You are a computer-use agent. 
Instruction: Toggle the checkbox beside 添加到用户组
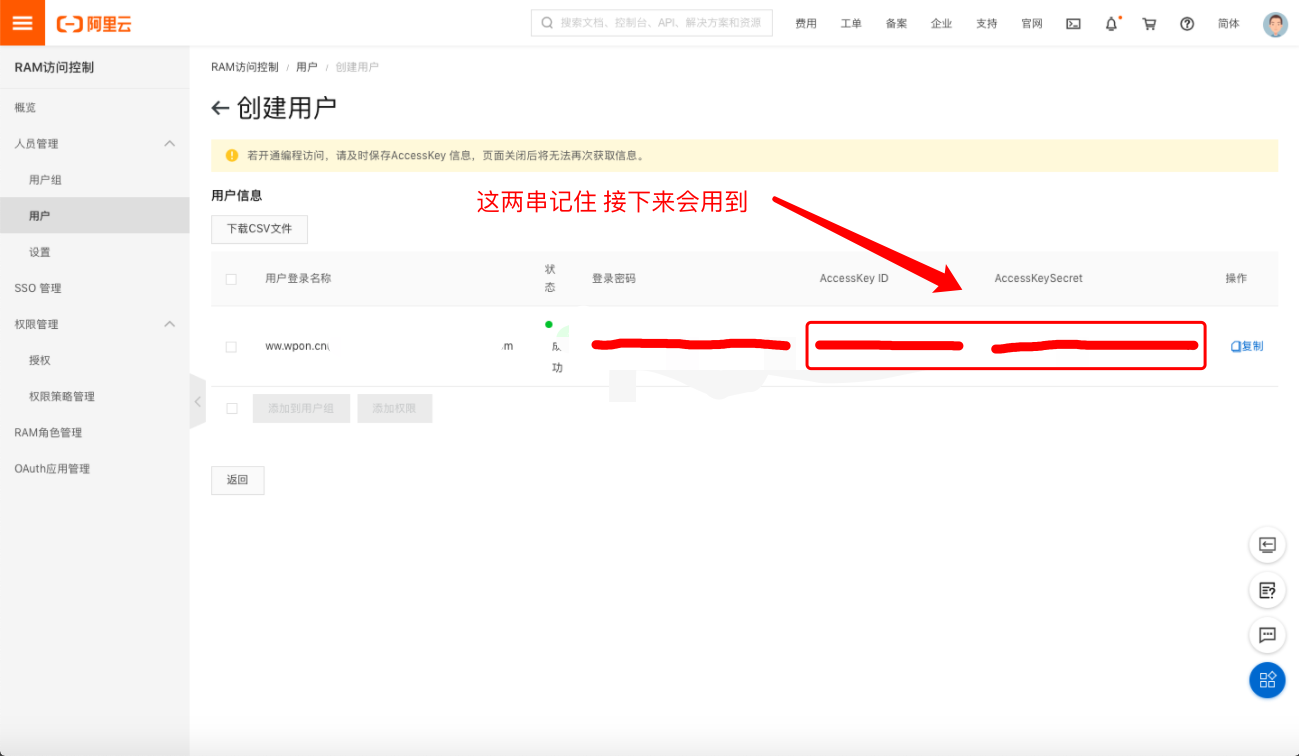(x=231, y=408)
